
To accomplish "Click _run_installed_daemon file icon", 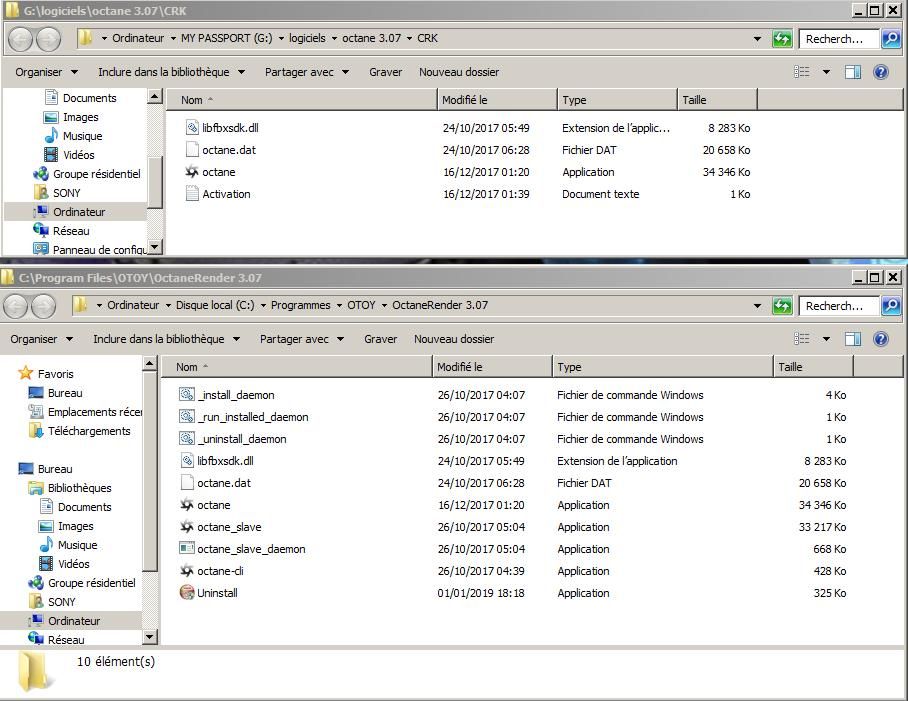I will pos(186,417).
